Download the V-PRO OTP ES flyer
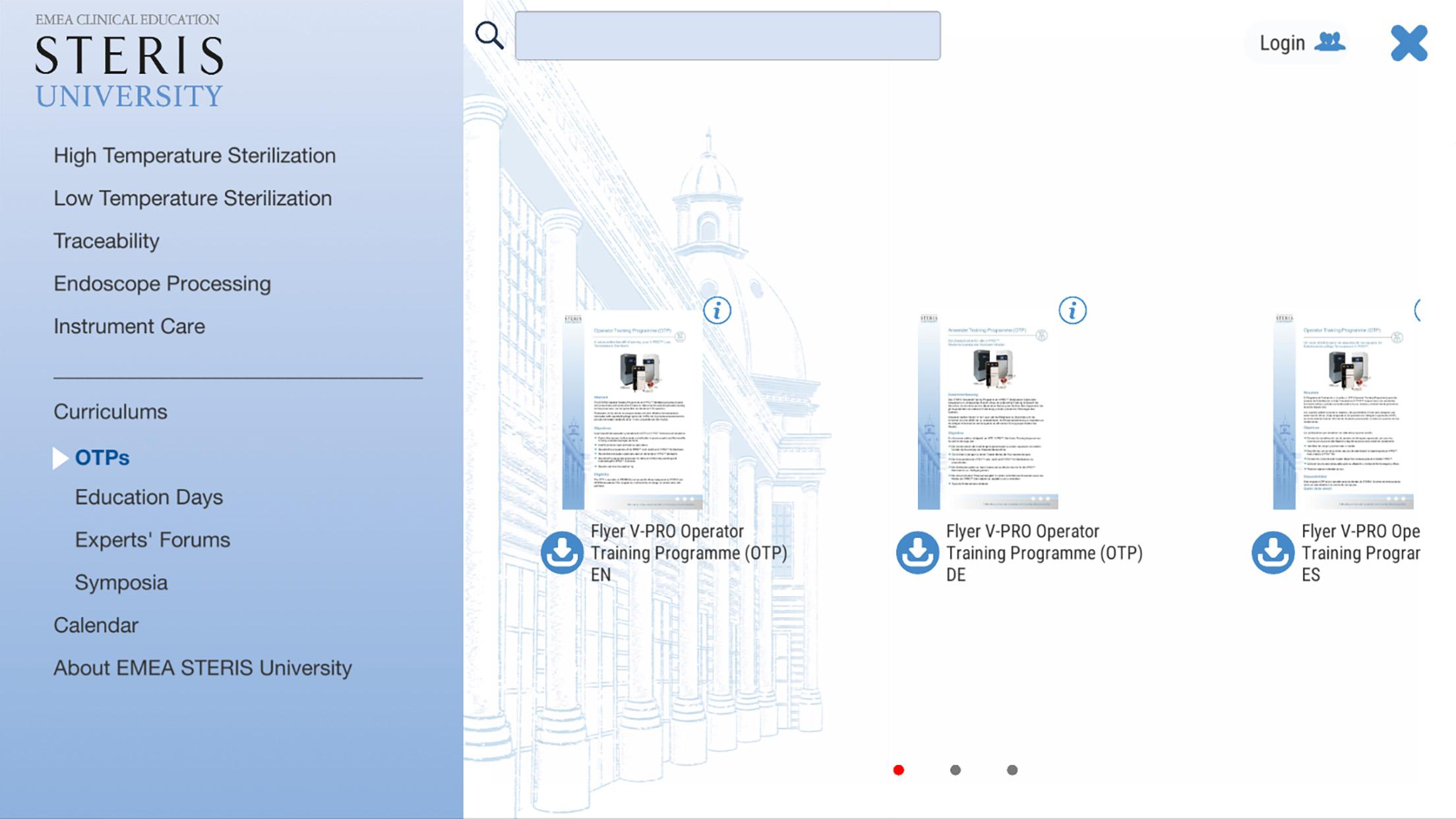 (1273, 553)
